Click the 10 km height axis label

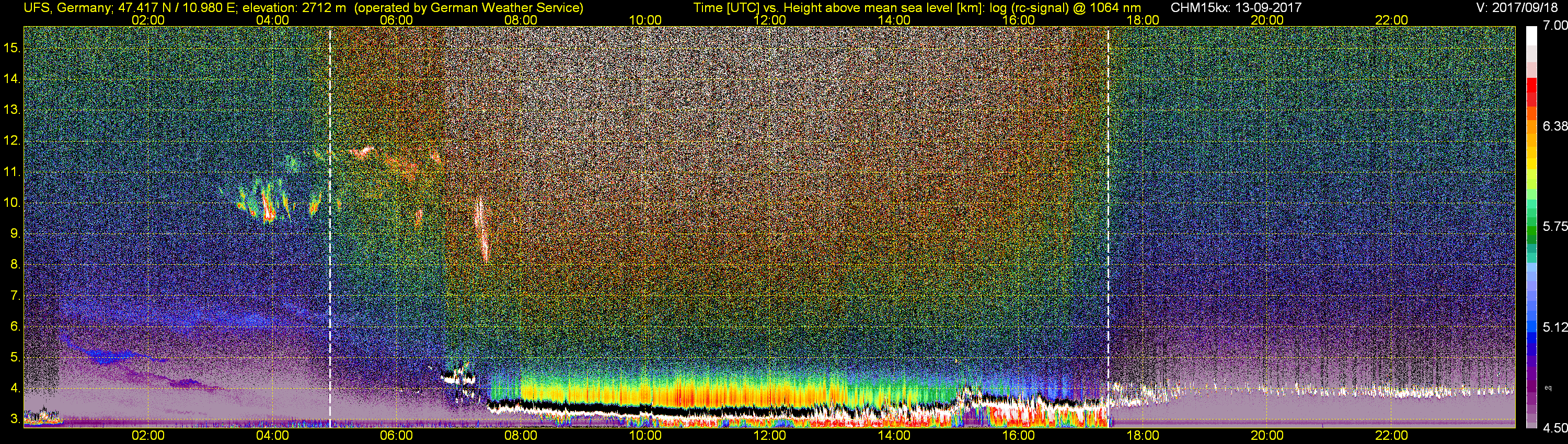point(12,203)
